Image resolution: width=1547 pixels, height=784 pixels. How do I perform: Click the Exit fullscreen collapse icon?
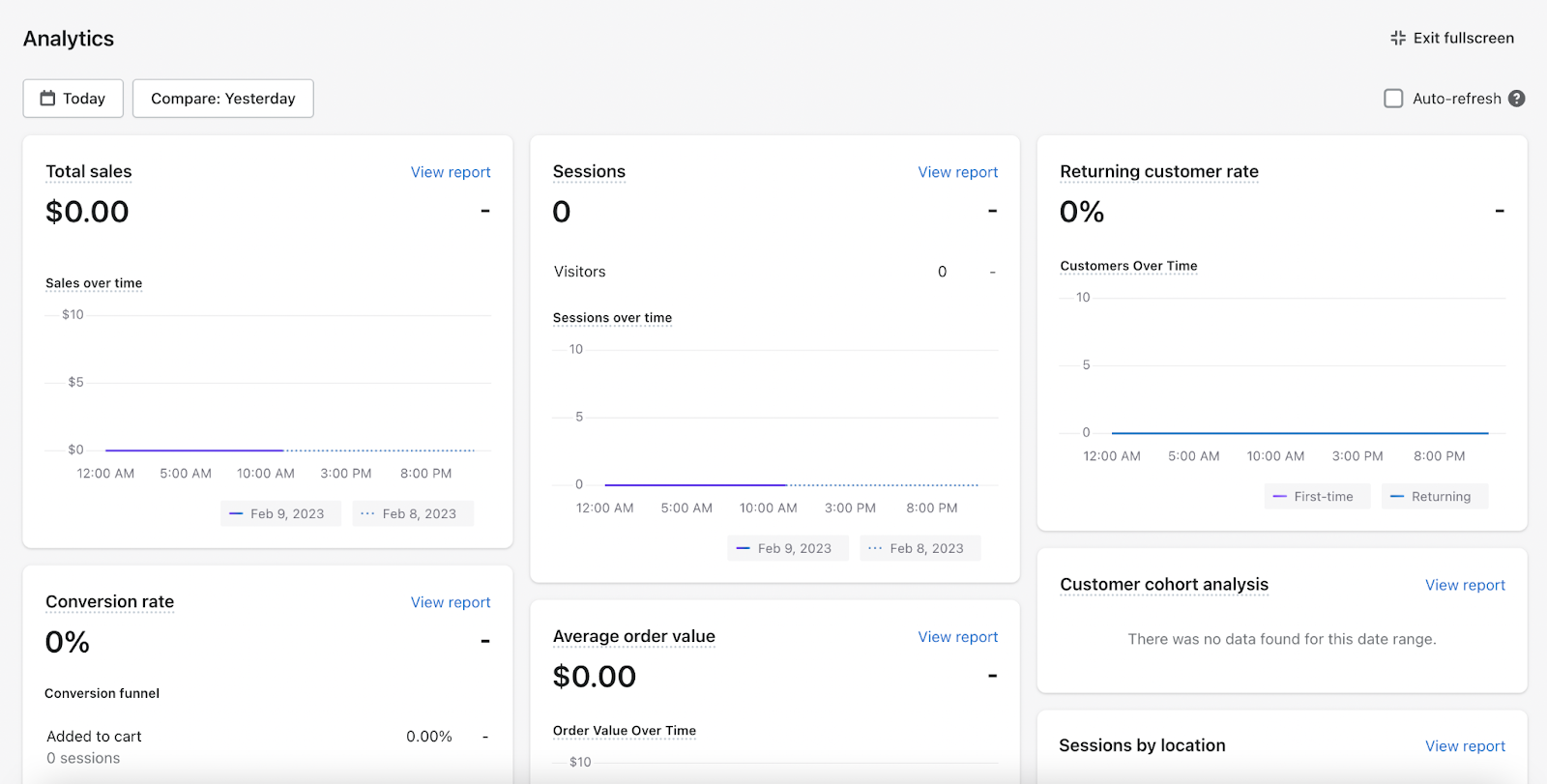coord(1398,39)
